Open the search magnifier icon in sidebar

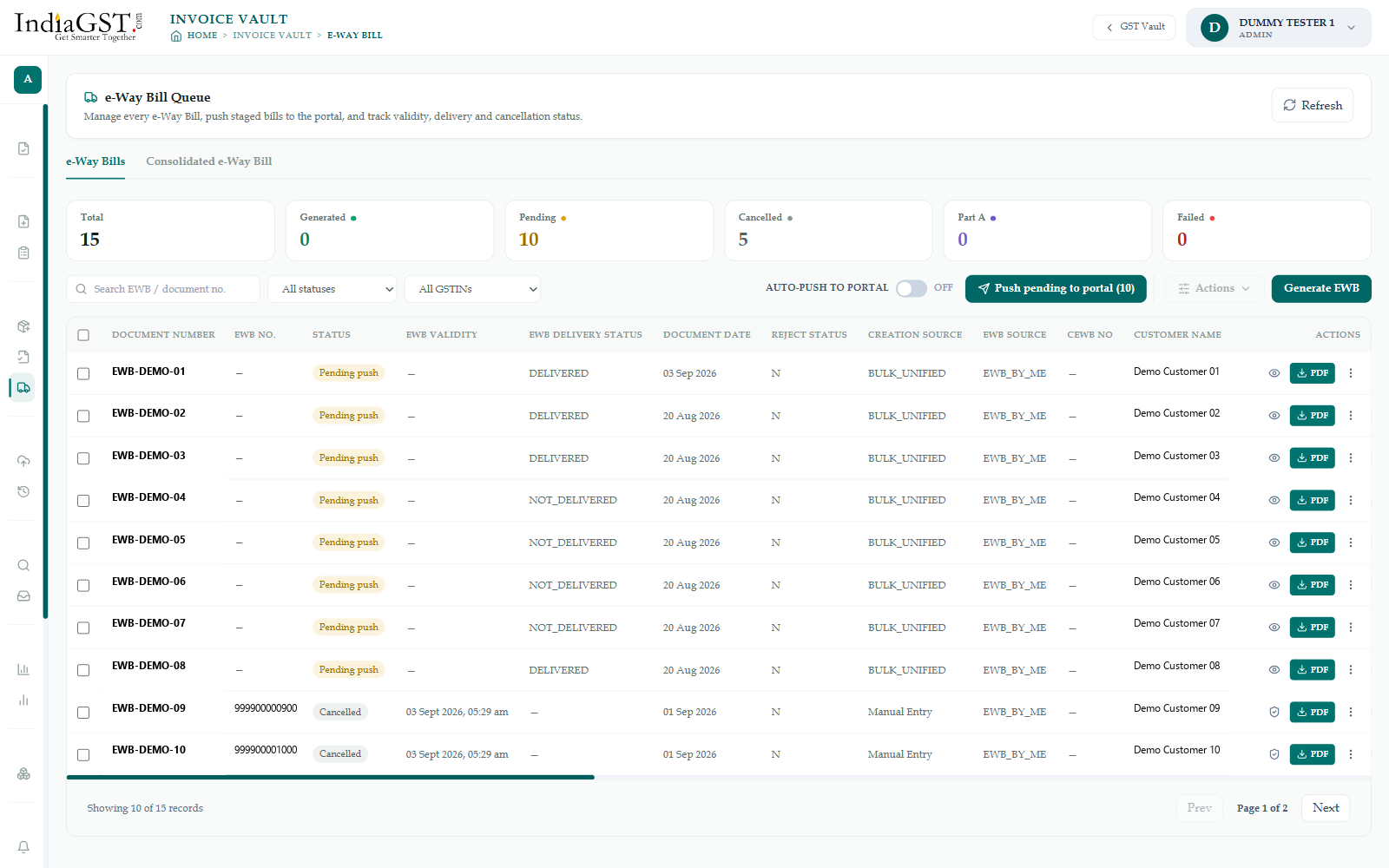[x=23, y=565]
